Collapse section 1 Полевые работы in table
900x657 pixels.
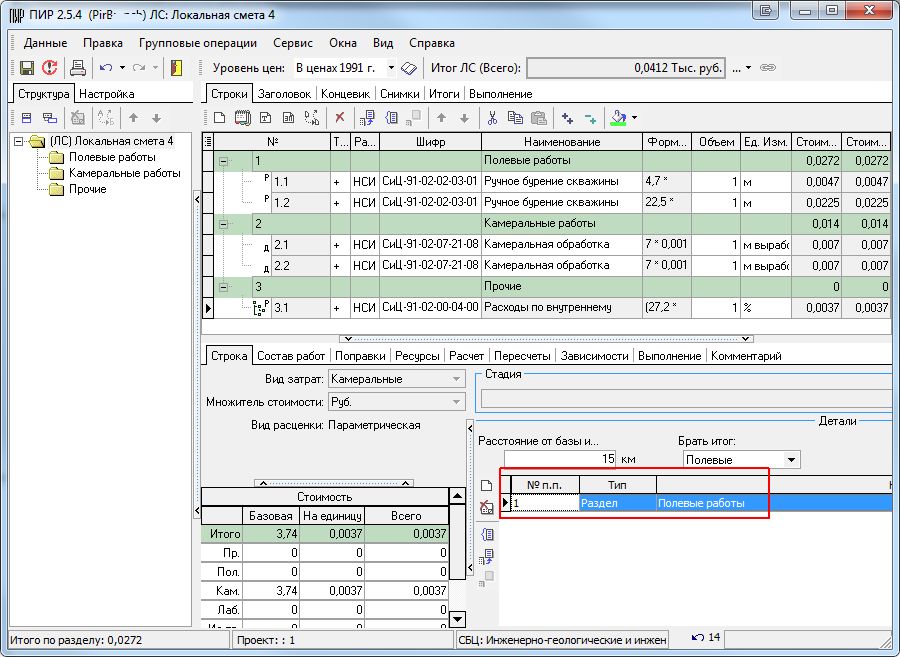223,161
